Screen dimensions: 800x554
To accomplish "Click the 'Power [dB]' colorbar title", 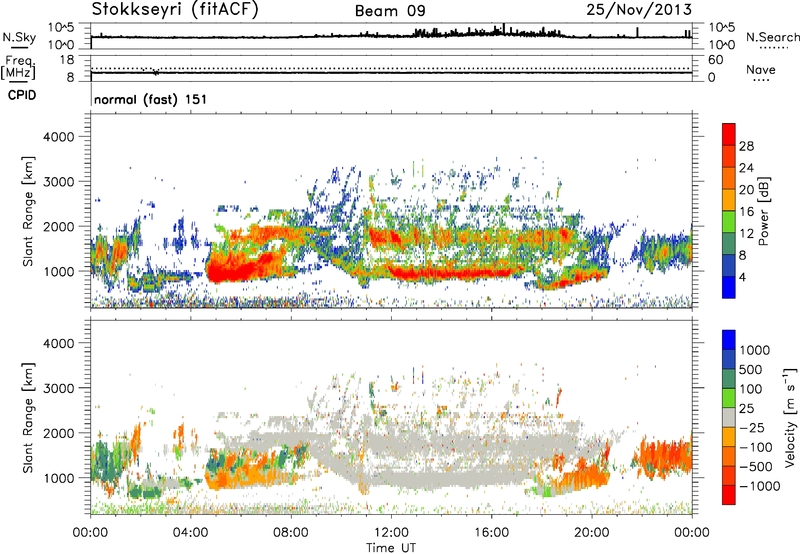I will point(763,211).
